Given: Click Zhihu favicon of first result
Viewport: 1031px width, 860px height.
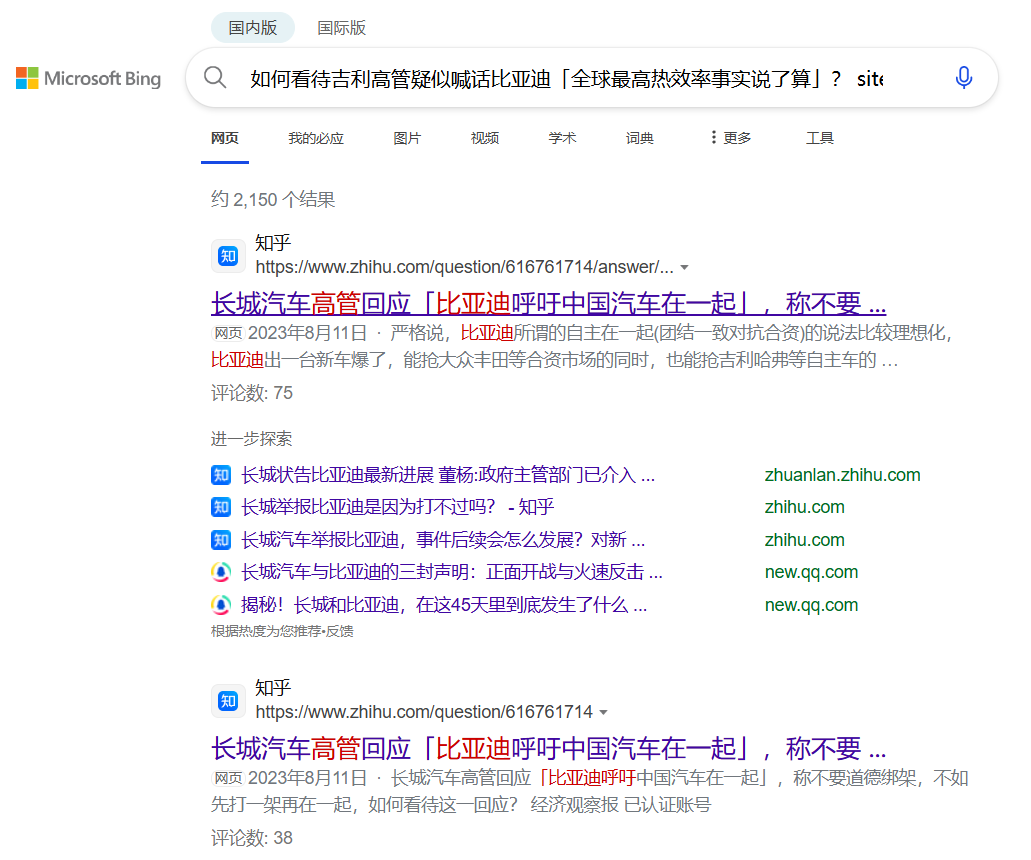Looking at the screenshot, I should click(228, 256).
